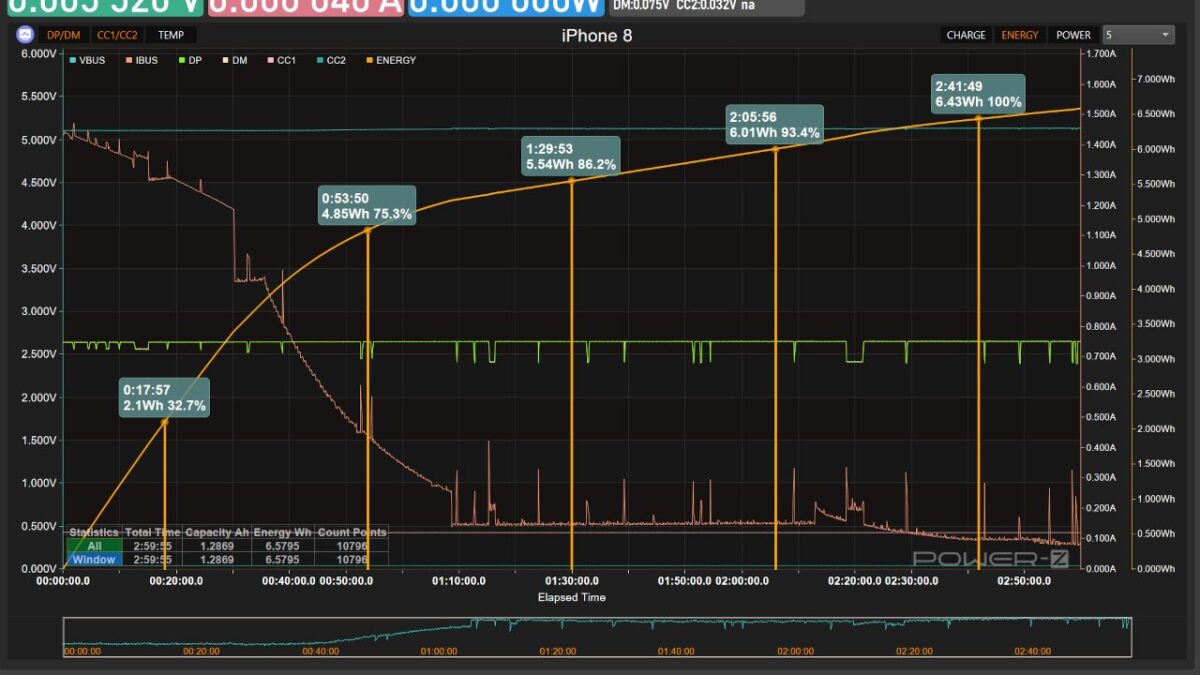Select the 2:41:49 6.43Wh 100% marker label
This screenshot has height=675, width=1200.
coord(979,94)
